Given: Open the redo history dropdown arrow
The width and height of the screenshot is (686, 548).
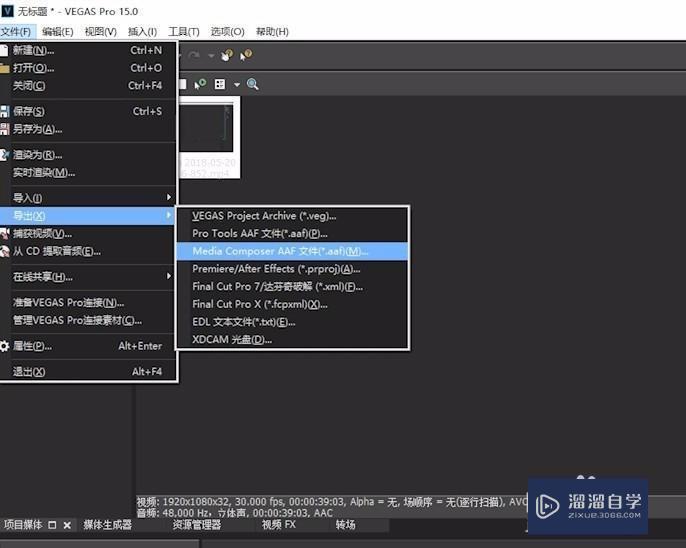Looking at the screenshot, I should [211, 56].
